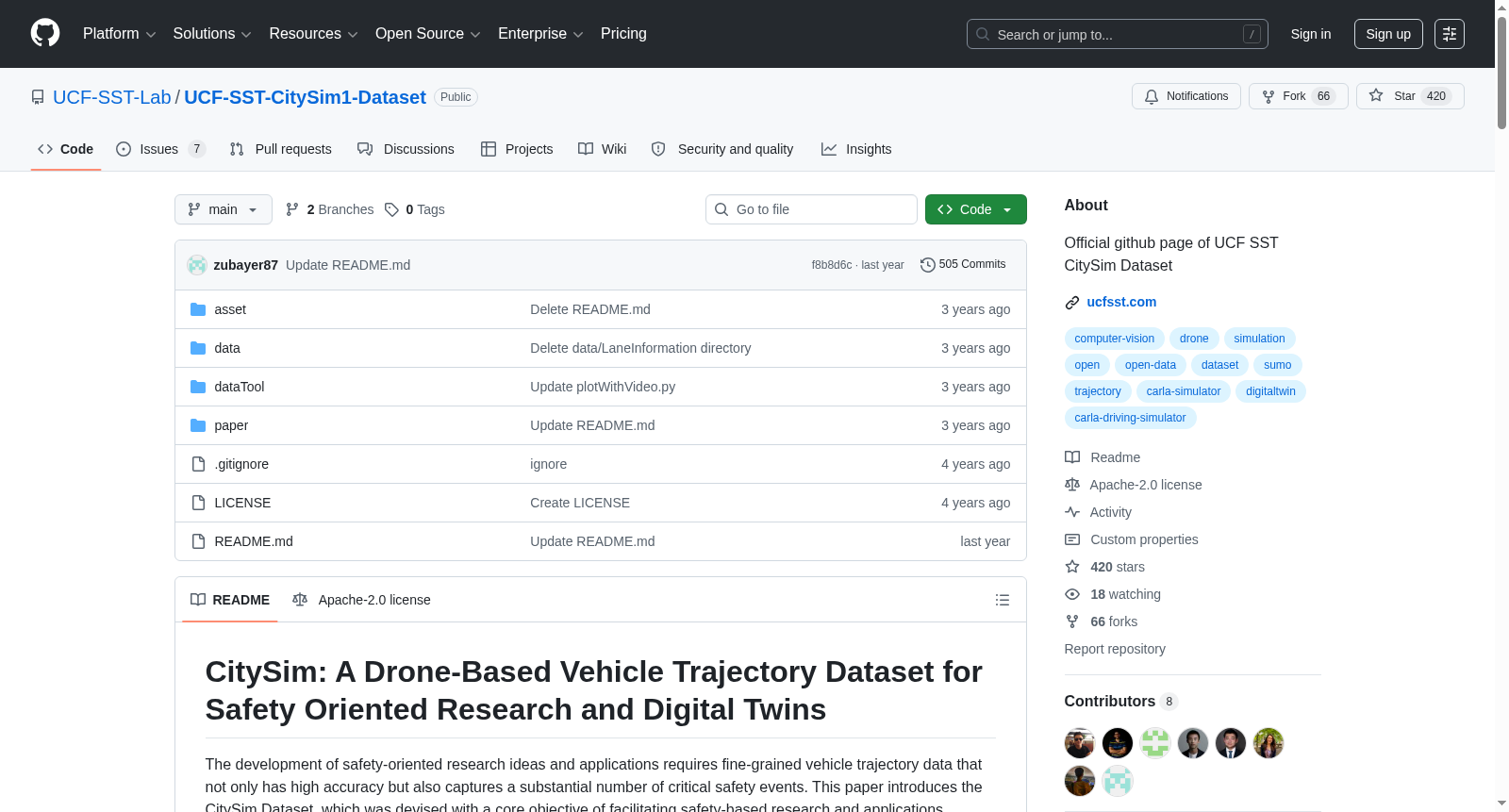This screenshot has height=812, width=1509.
Task: Switch to the Discussions tab
Action: point(406,149)
